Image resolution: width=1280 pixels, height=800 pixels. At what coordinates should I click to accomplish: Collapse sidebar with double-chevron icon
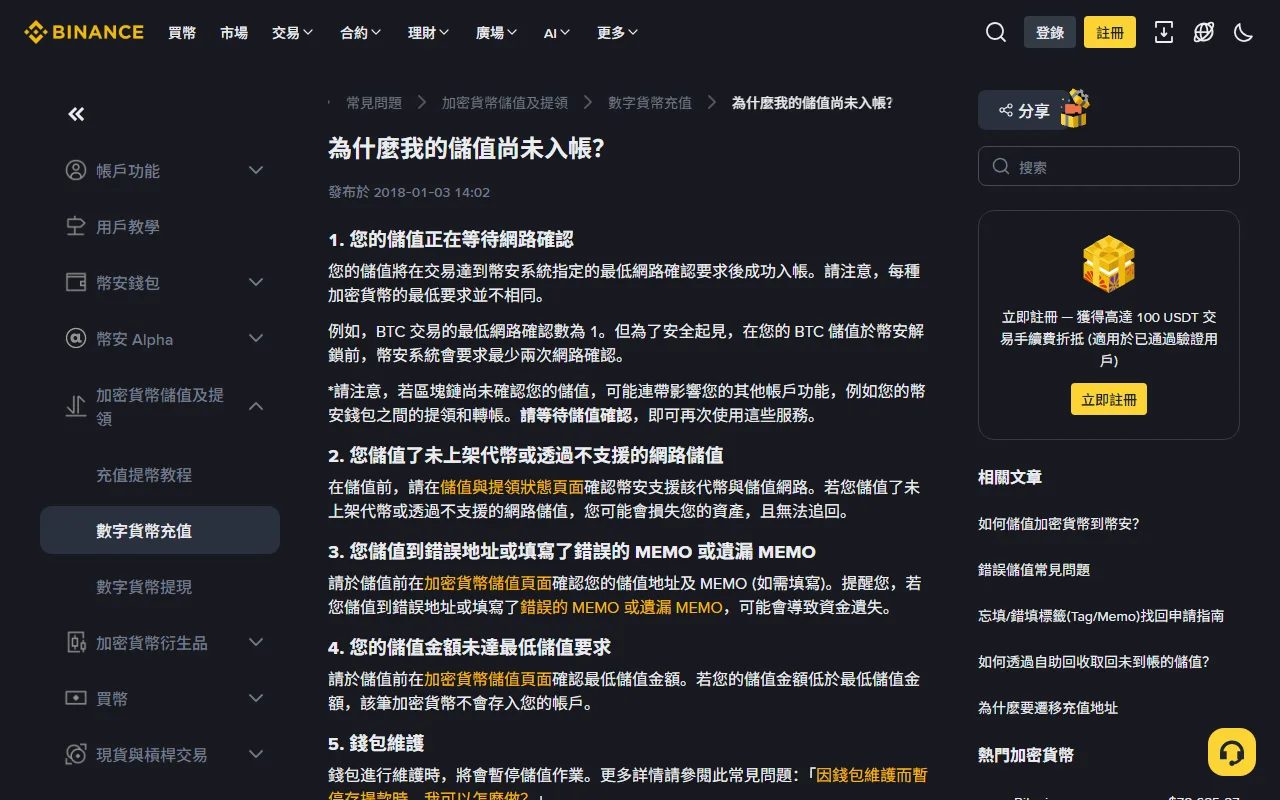click(76, 114)
